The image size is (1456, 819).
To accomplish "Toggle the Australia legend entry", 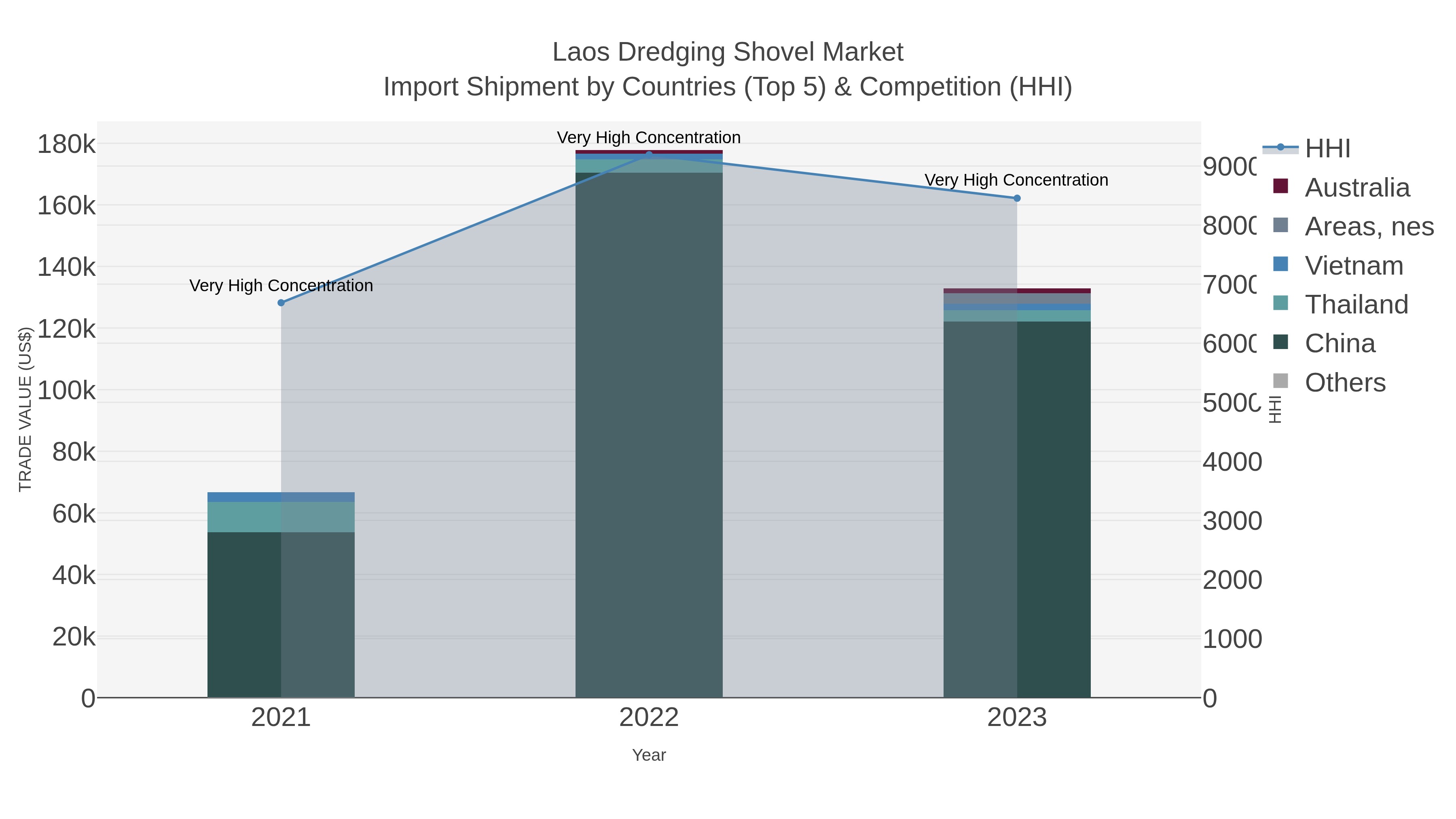I will click(x=1341, y=188).
